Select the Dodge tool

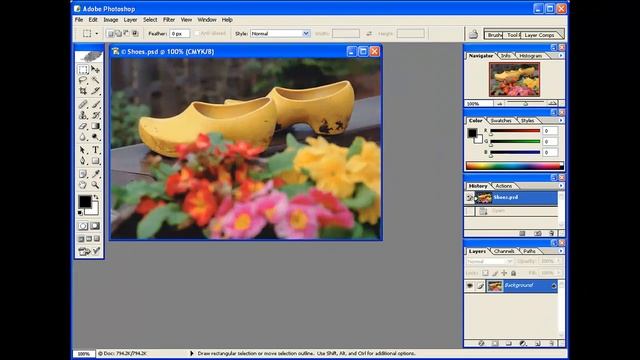[95, 137]
